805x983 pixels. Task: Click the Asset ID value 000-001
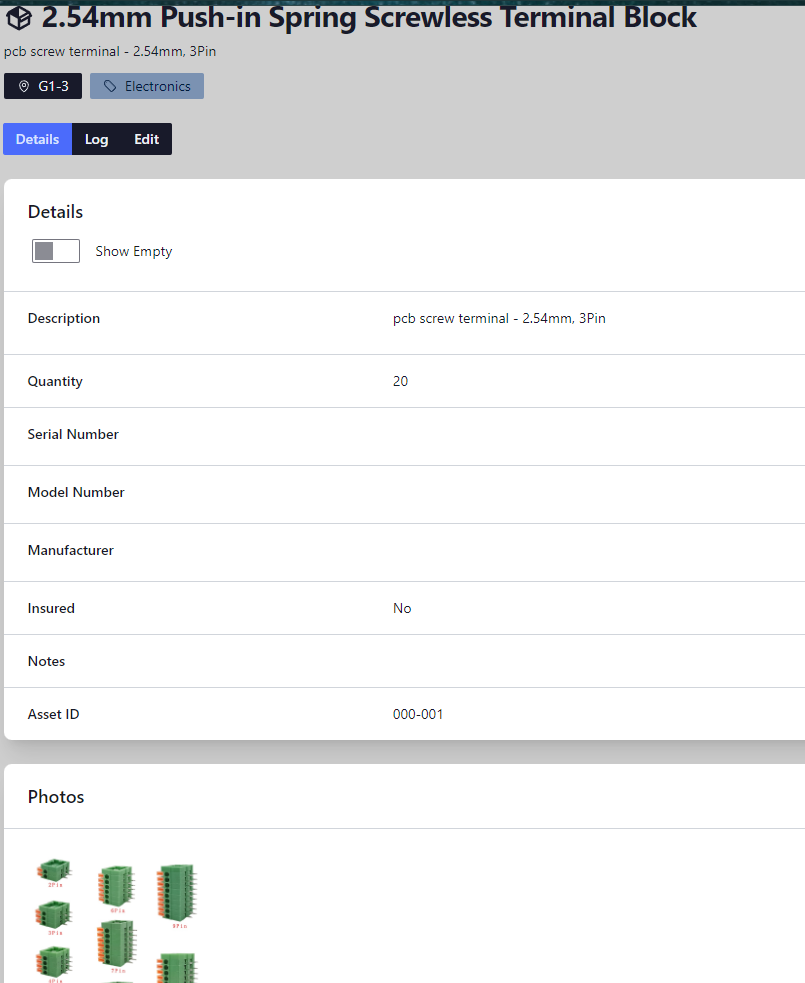[418, 714]
